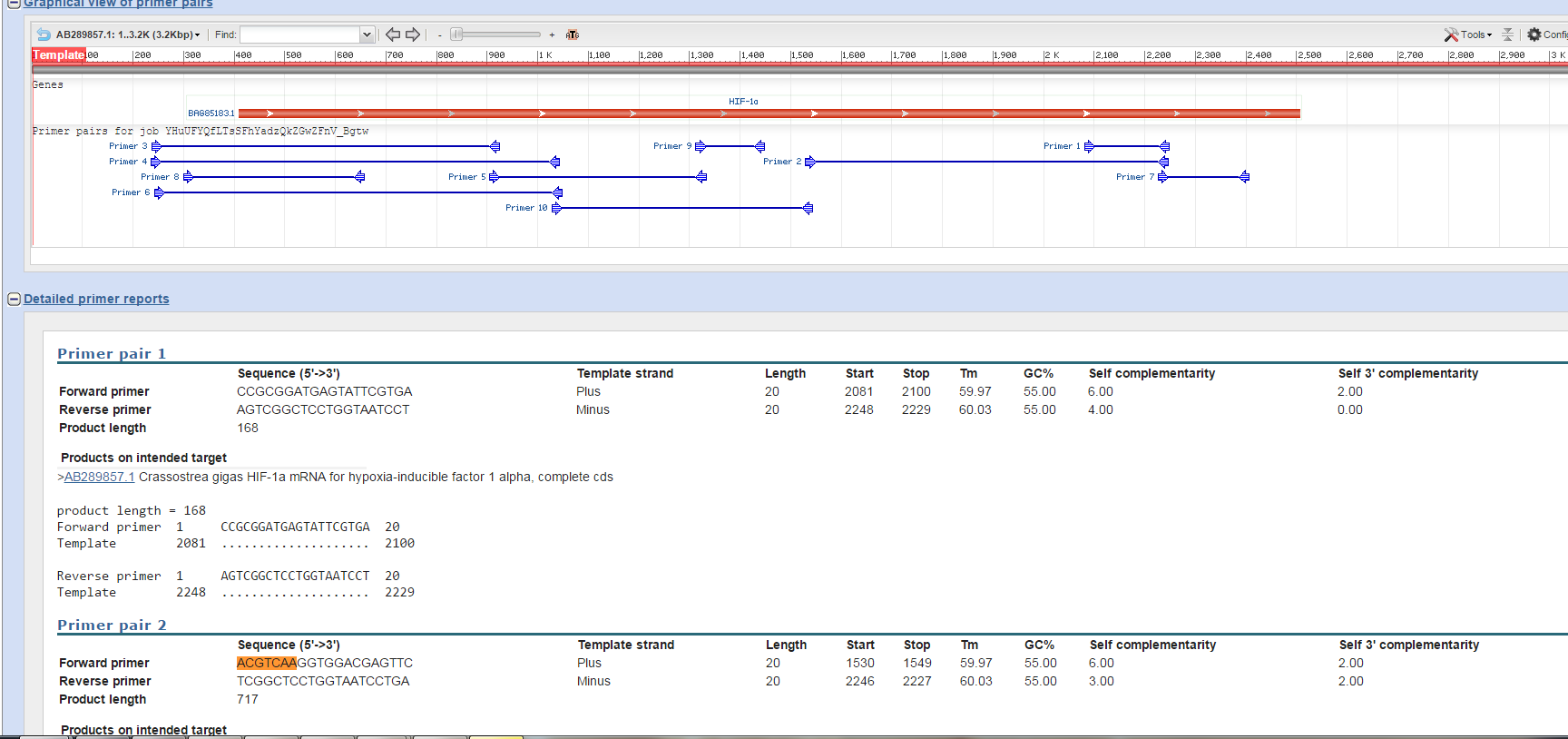The image size is (1568, 739).
Task: Open the Configure gear icon
Action: (1534, 34)
